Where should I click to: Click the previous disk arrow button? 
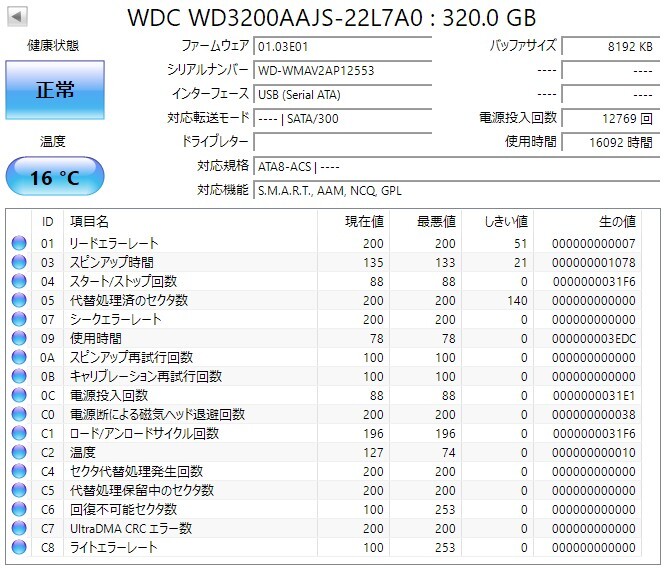(17, 17)
